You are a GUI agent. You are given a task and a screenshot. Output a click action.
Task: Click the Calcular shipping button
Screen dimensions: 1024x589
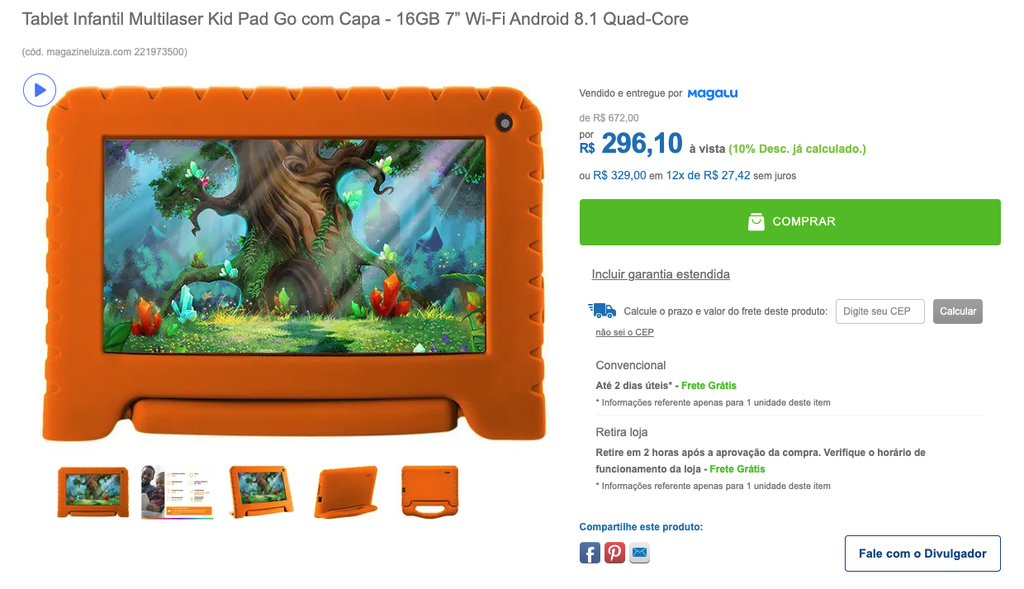pos(957,311)
